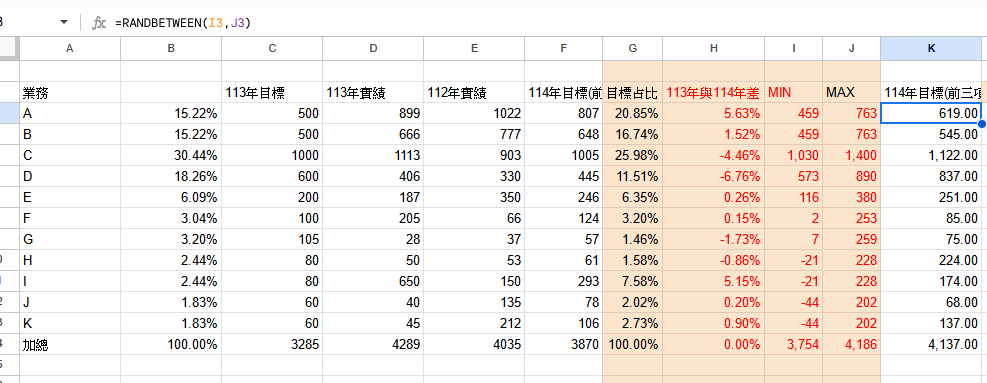The height and width of the screenshot is (383, 987).
Task: Select column K header
Action: (931, 49)
